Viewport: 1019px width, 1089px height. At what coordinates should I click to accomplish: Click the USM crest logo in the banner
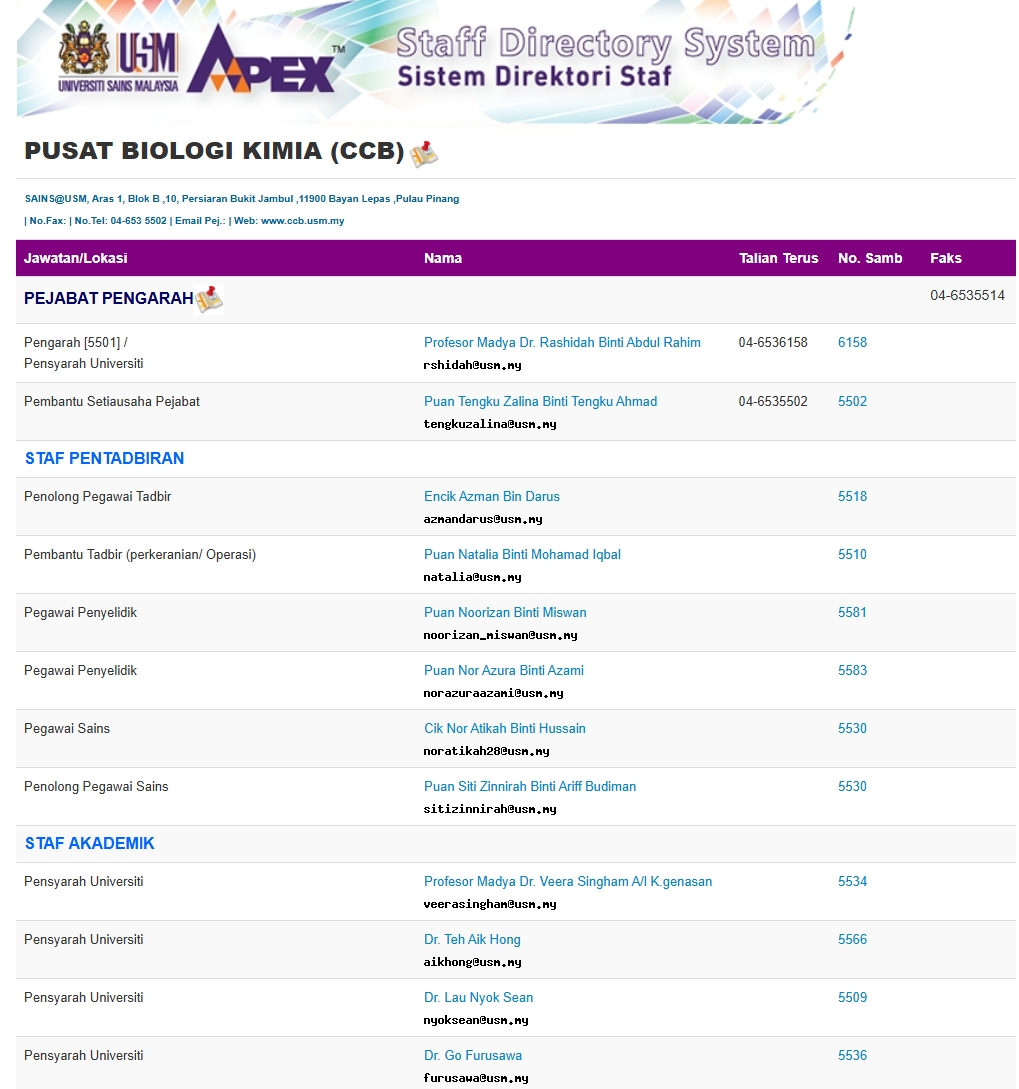click(x=84, y=49)
